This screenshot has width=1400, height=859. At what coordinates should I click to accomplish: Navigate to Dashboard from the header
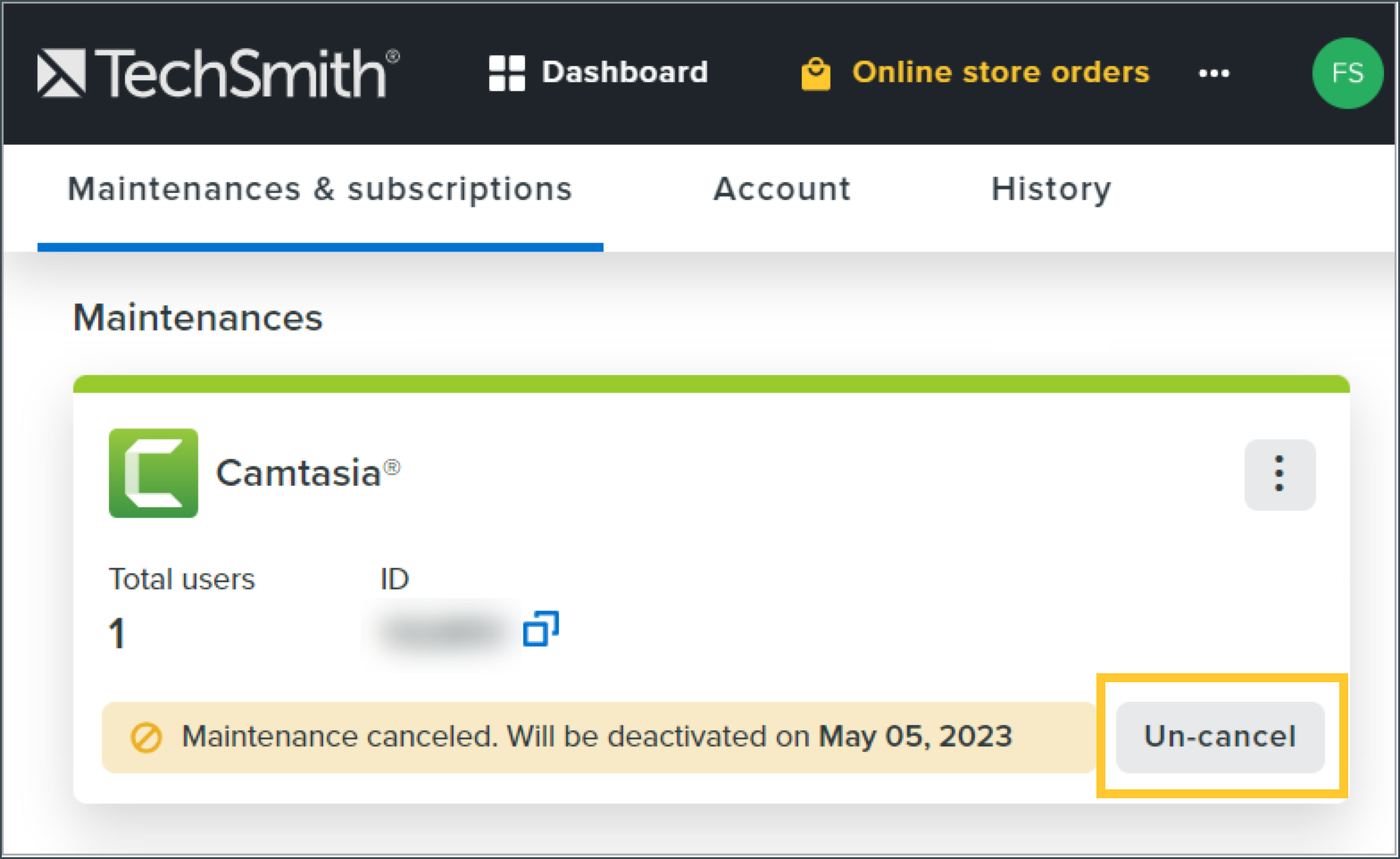click(x=623, y=72)
